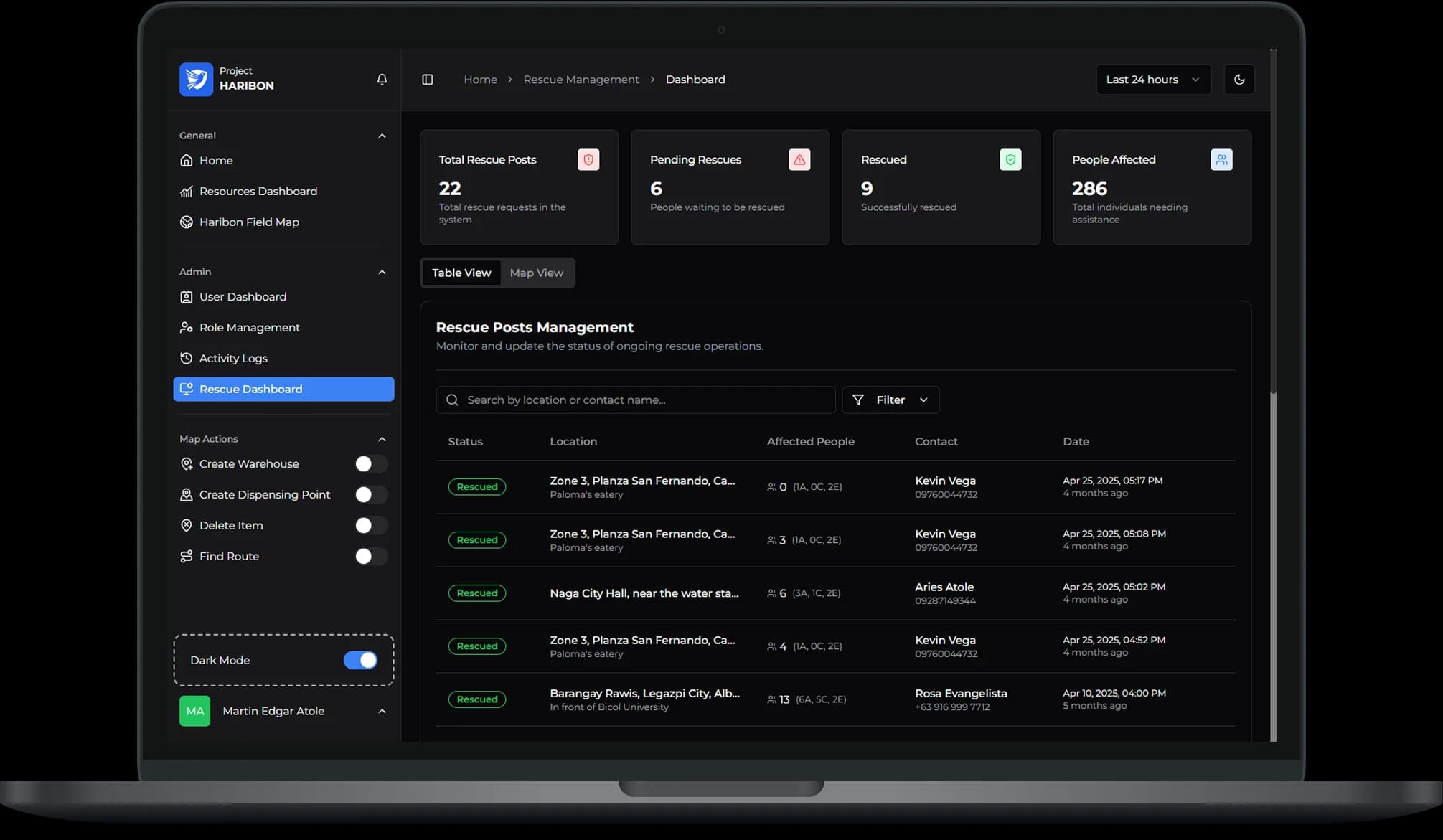Click the Home breadcrumb link
This screenshot has width=1443, height=840.
click(480, 80)
